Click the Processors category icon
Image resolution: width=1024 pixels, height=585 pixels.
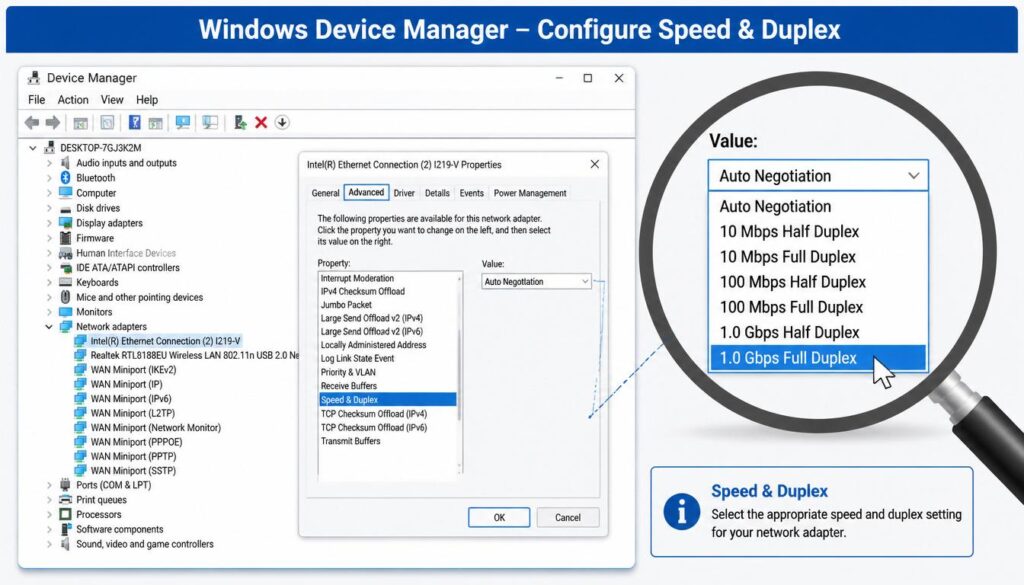tap(65, 514)
